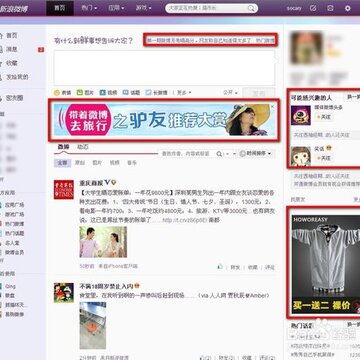The width and height of the screenshot is (360, 360).
Task: Open the user profile avatar at right
Action: pyautogui.click(x=307, y=48)
